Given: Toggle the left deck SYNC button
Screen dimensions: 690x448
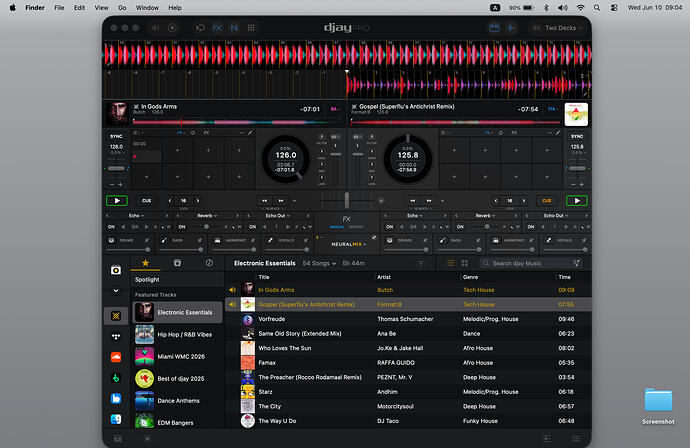Looking at the screenshot, I should pos(116,136).
